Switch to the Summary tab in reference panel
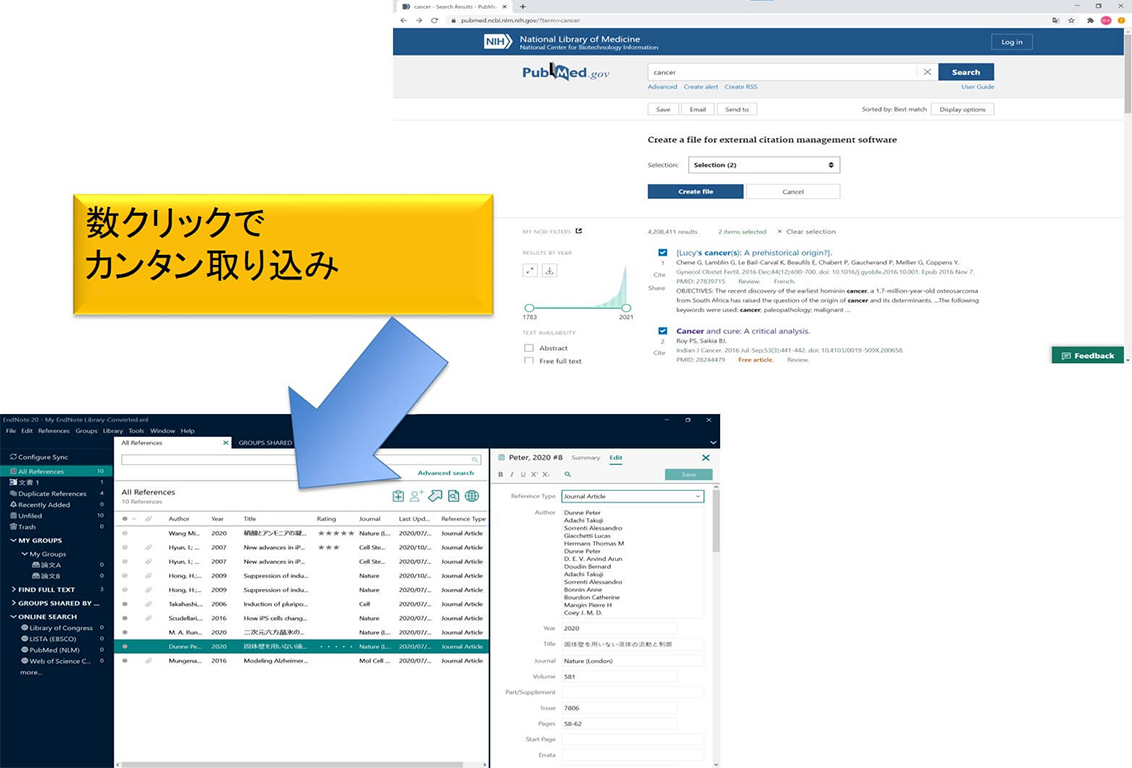 click(585, 458)
